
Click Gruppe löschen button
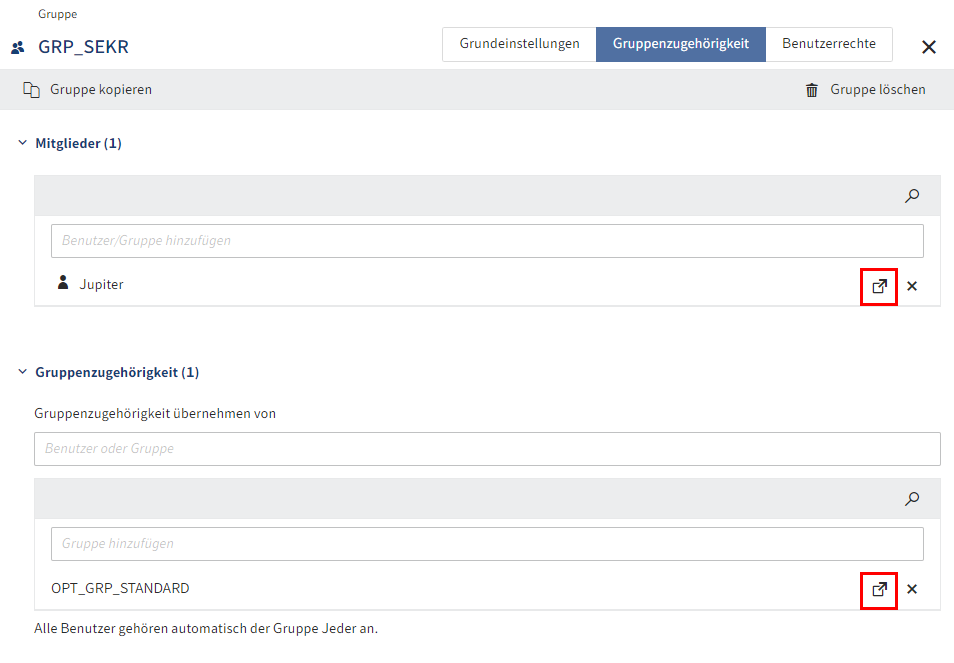click(865, 90)
